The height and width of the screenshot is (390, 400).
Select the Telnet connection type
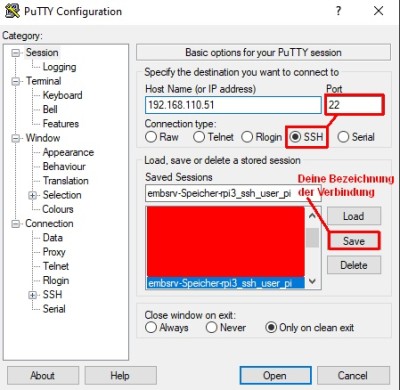[x=213, y=137]
